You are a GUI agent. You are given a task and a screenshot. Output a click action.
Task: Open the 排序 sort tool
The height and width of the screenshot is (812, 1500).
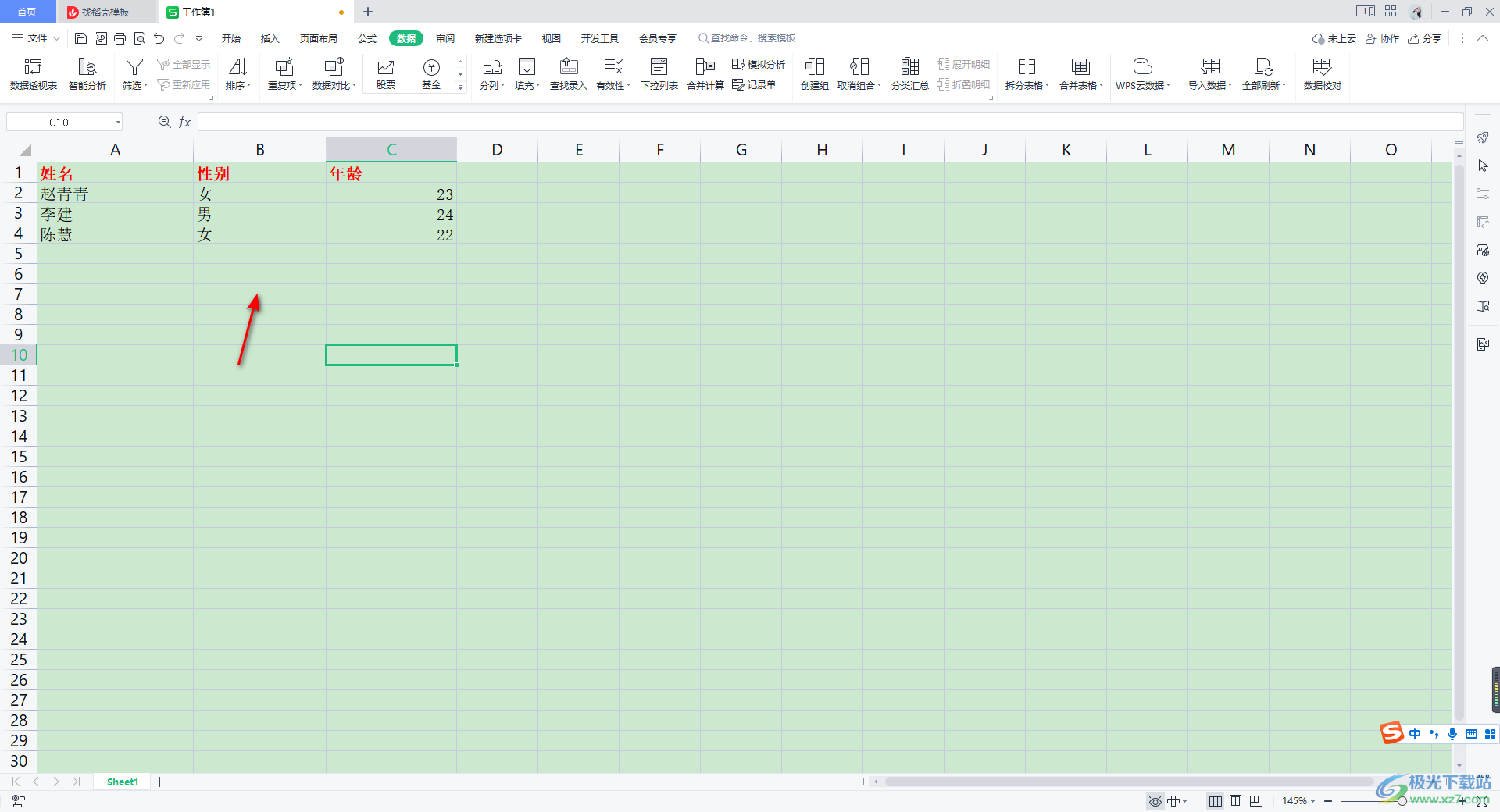238,74
